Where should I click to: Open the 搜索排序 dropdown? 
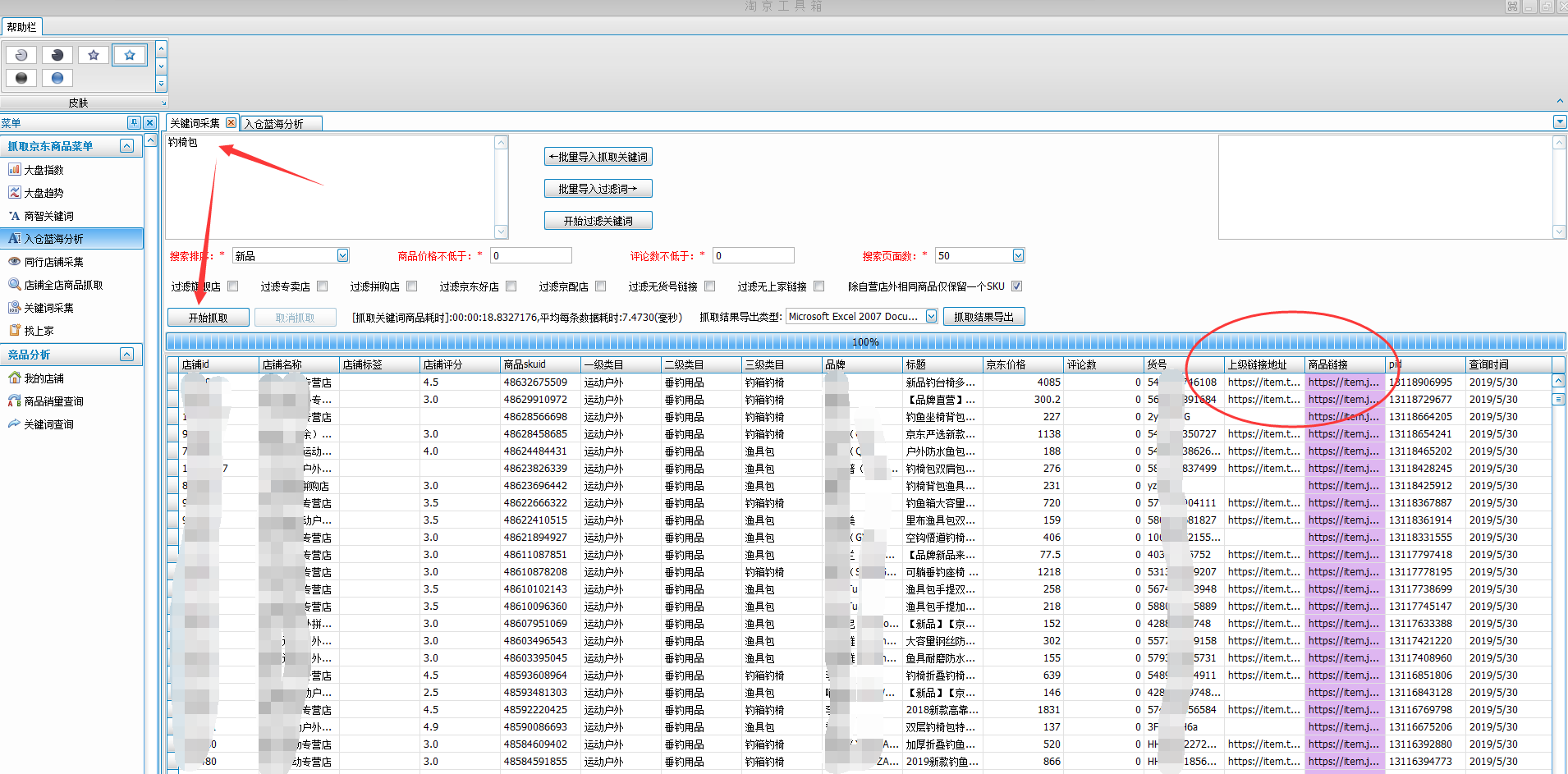[x=343, y=255]
